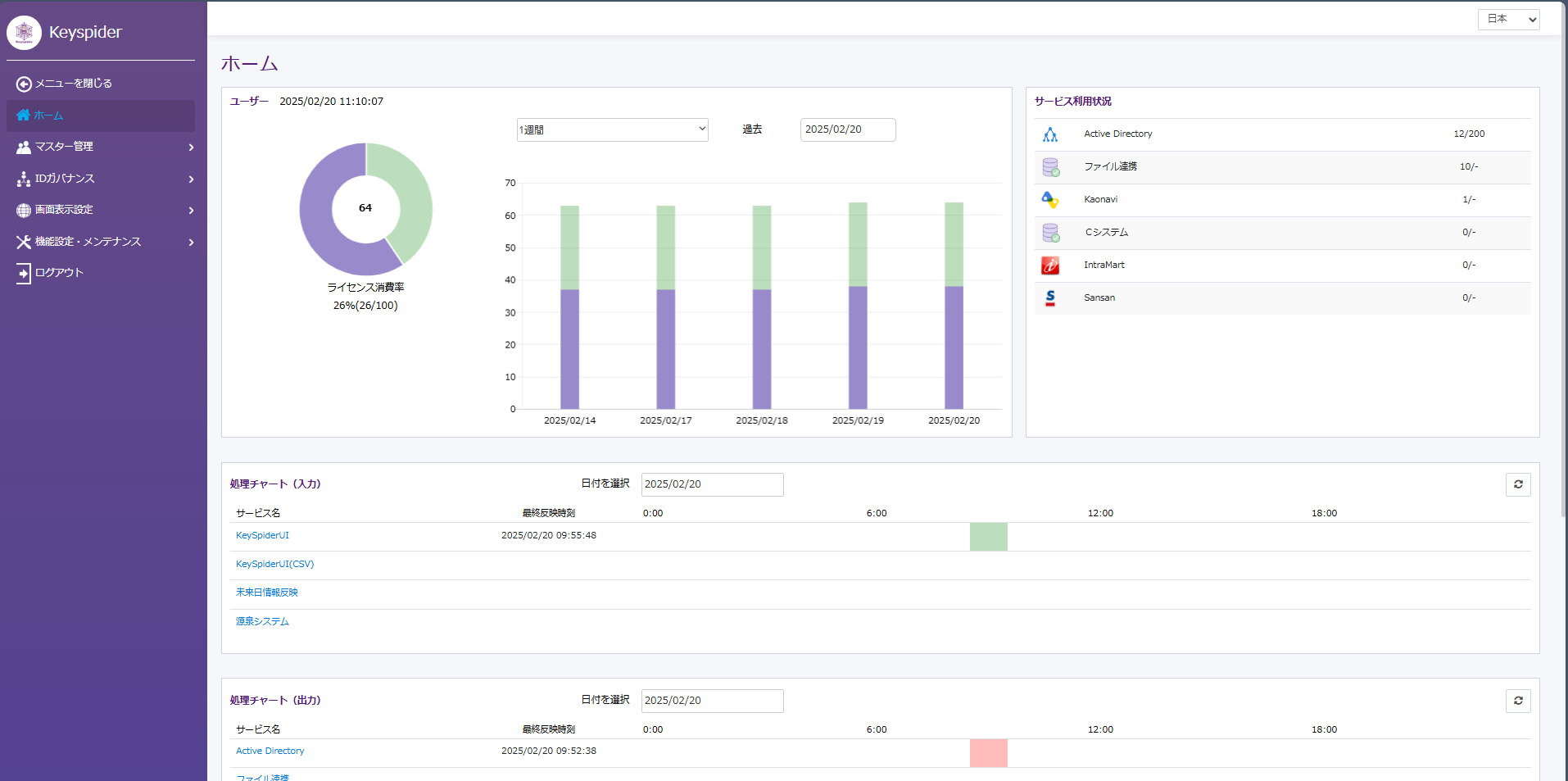Screen dimensions: 1568x781
Task: Refresh the input processing chart
Action: click(x=1517, y=484)
